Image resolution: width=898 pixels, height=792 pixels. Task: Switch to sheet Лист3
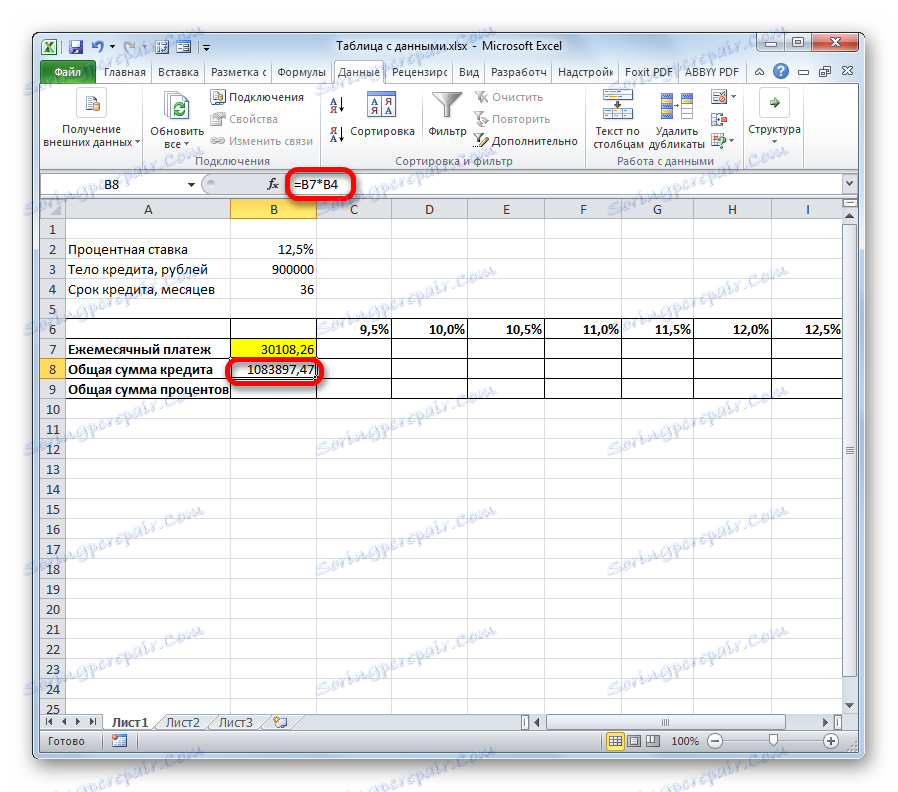pos(235,723)
